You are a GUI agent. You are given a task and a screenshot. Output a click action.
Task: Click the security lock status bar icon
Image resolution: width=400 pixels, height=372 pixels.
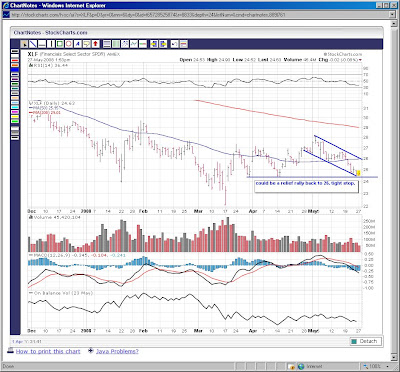coord(292,366)
